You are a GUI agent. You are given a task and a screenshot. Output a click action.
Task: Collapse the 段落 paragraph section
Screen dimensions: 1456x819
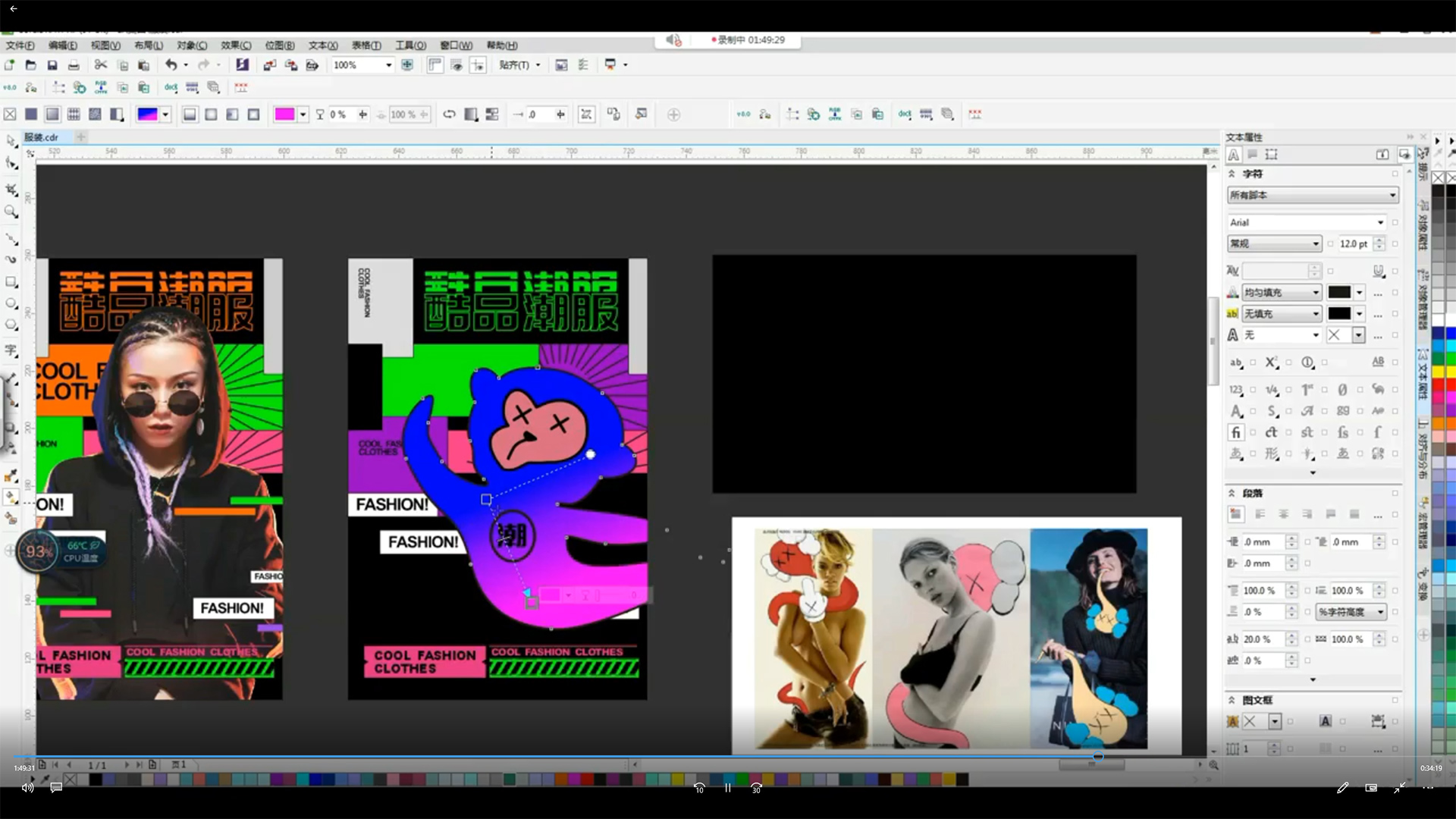pos(1232,493)
